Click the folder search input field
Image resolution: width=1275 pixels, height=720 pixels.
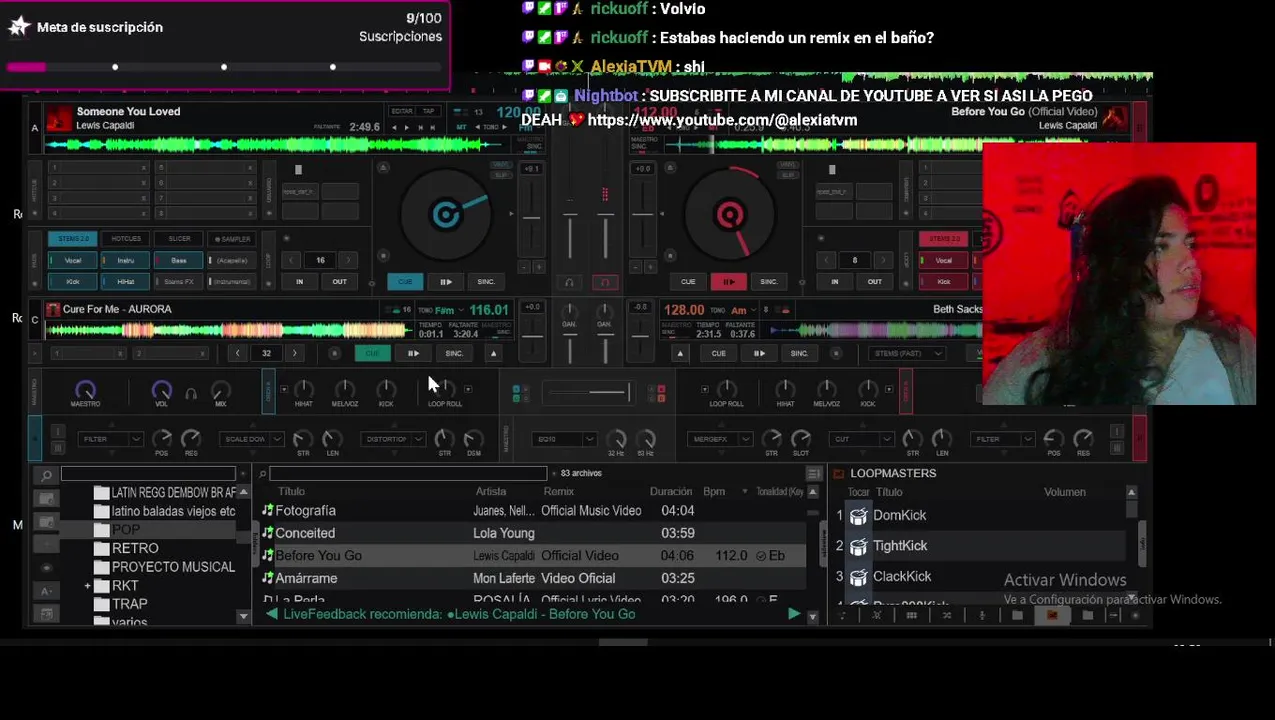pos(148,473)
